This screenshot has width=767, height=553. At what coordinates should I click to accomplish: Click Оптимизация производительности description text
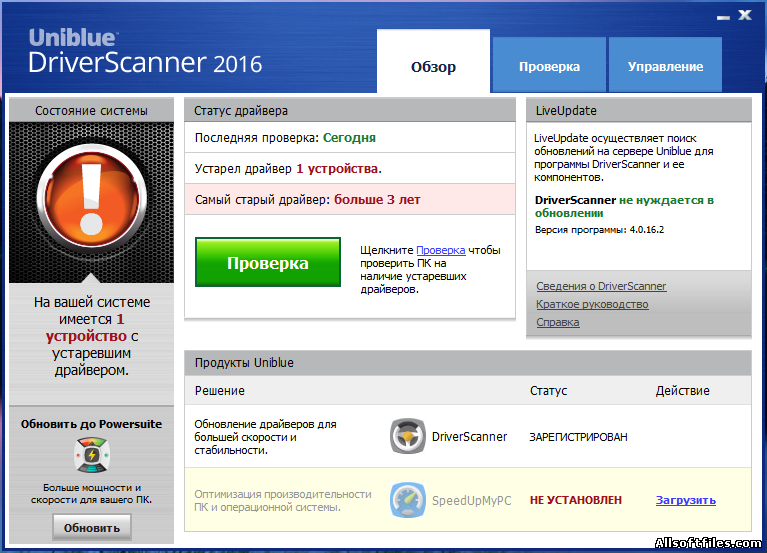(283, 500)
